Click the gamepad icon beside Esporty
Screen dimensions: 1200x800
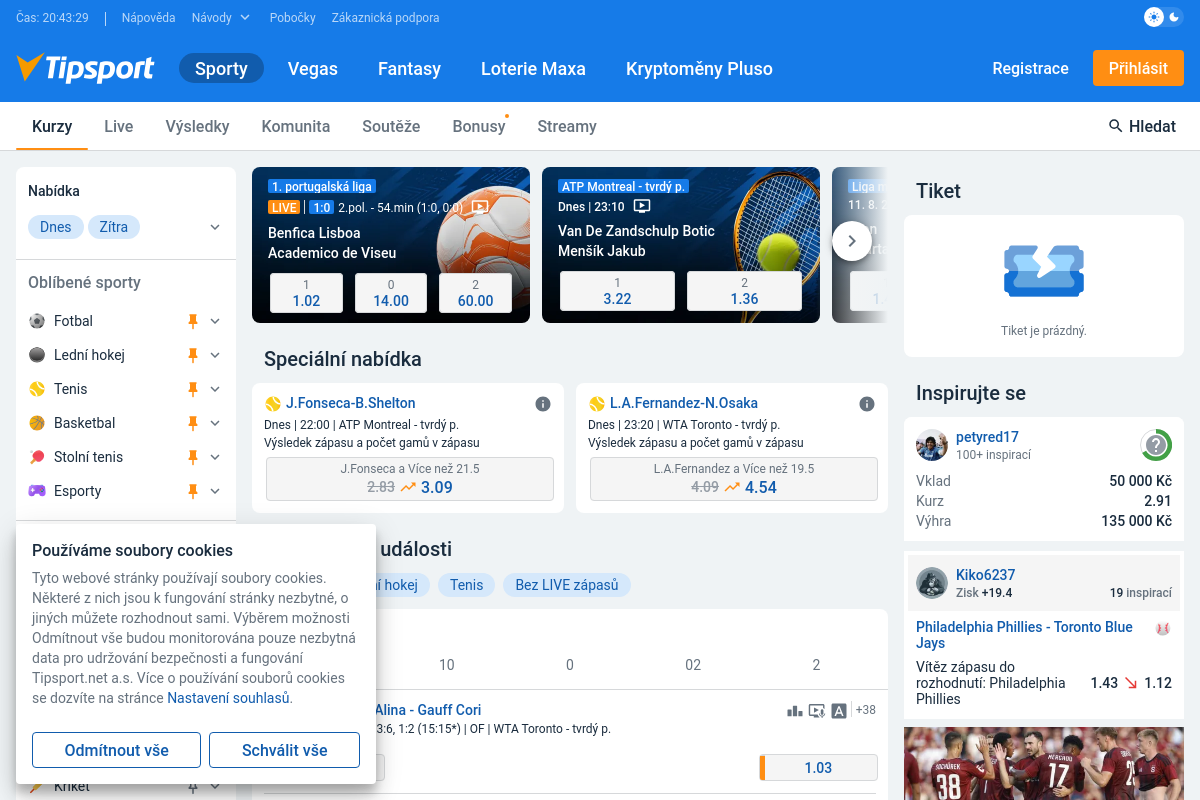37,491
